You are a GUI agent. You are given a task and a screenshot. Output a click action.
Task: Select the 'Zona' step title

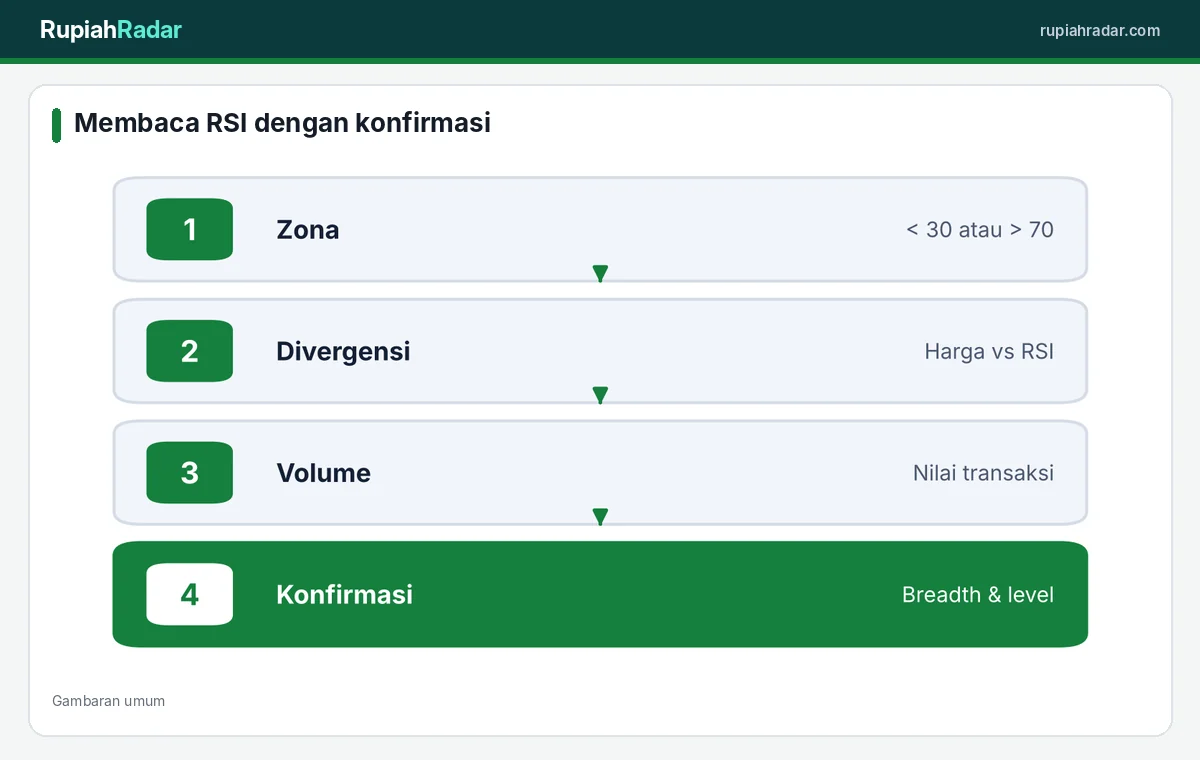(x=308, y=230)
